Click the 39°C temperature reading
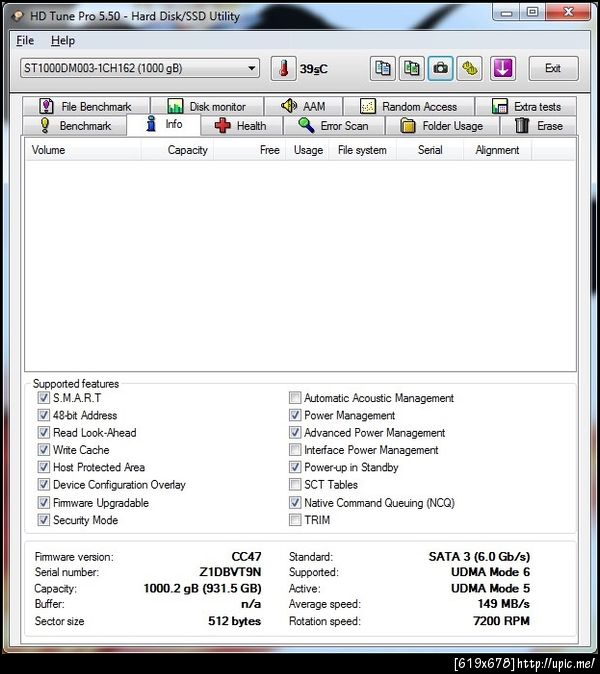The image size is (600, 674). click(314, 69)
